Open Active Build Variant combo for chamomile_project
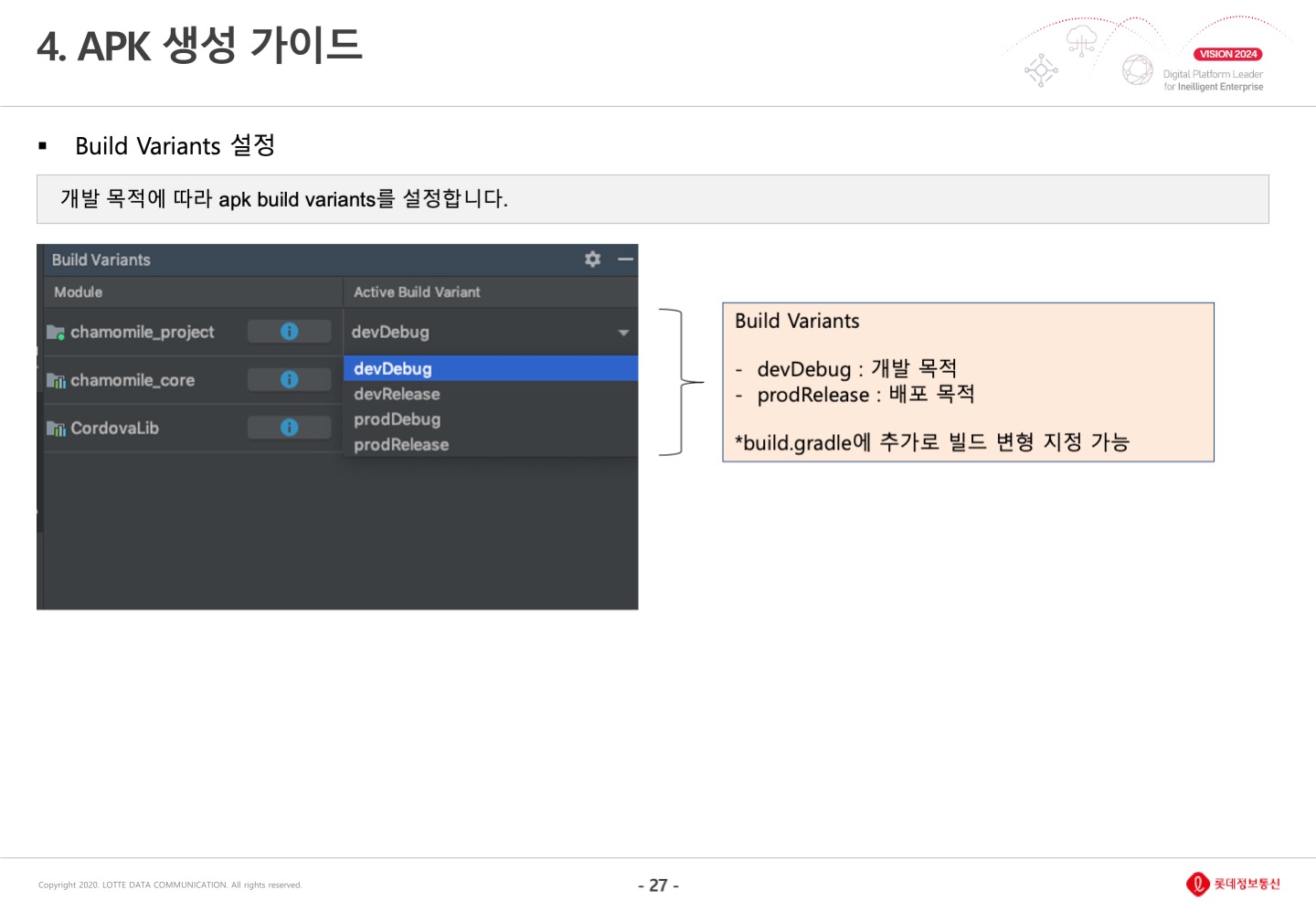The width and height of the screenshot is (1316, 911). click(x=491, y=333)
